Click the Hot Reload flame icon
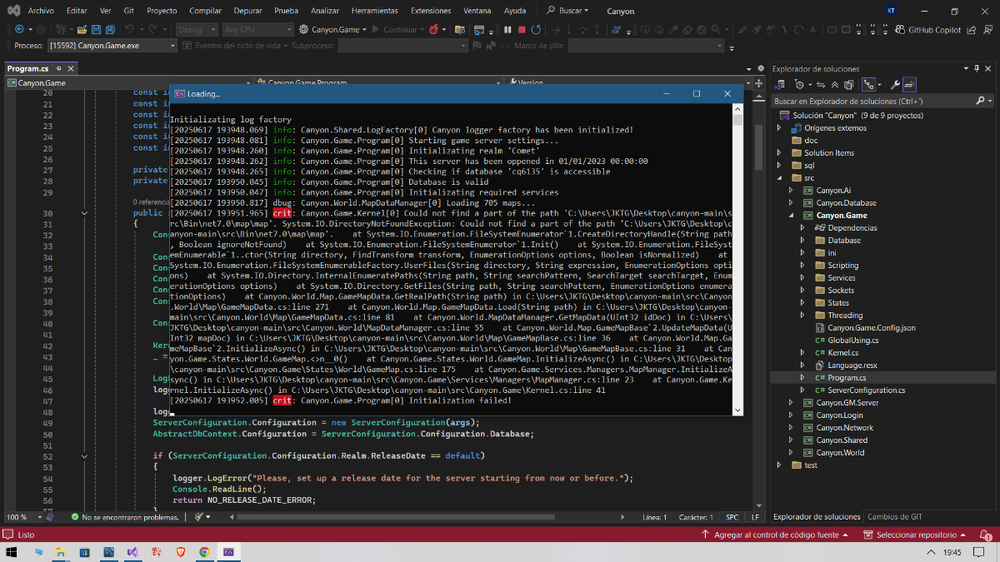 [436, 30]
